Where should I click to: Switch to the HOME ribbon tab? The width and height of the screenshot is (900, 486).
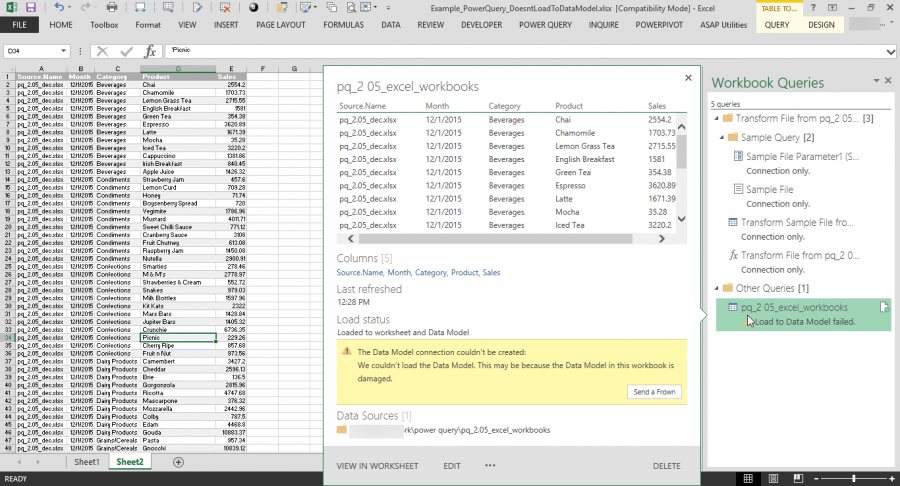click(61, 25)
